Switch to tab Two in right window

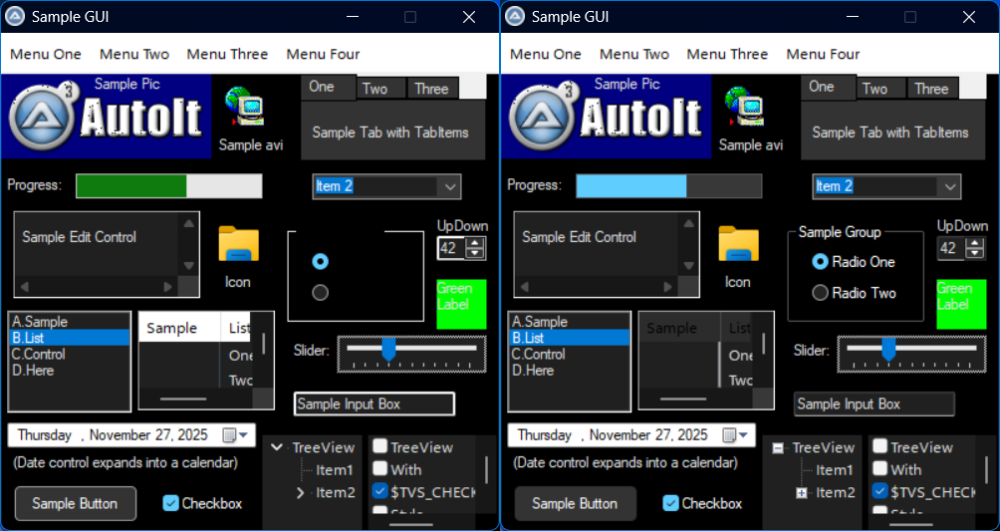click(875, 89)
